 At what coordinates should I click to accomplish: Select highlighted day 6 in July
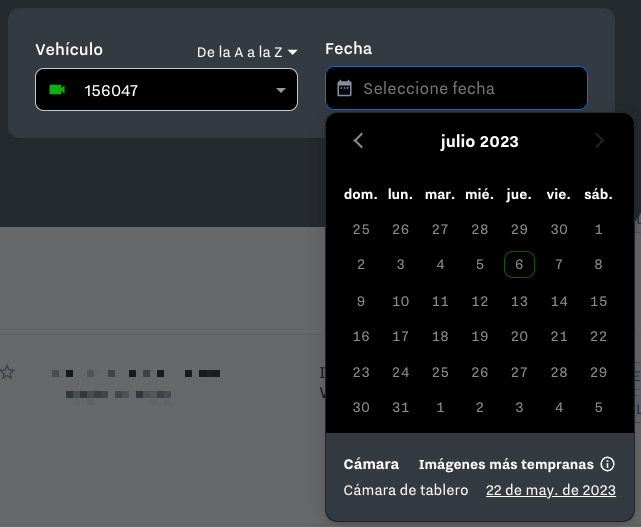pyautogui.click(x=519, y=265)
